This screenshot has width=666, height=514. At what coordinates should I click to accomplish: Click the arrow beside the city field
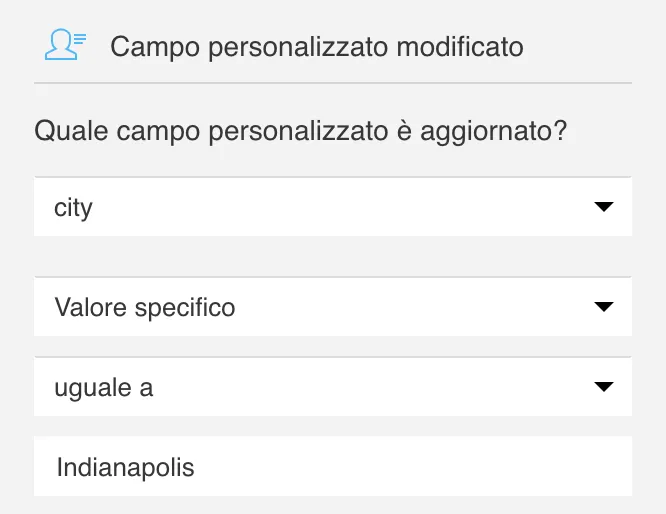604,207
